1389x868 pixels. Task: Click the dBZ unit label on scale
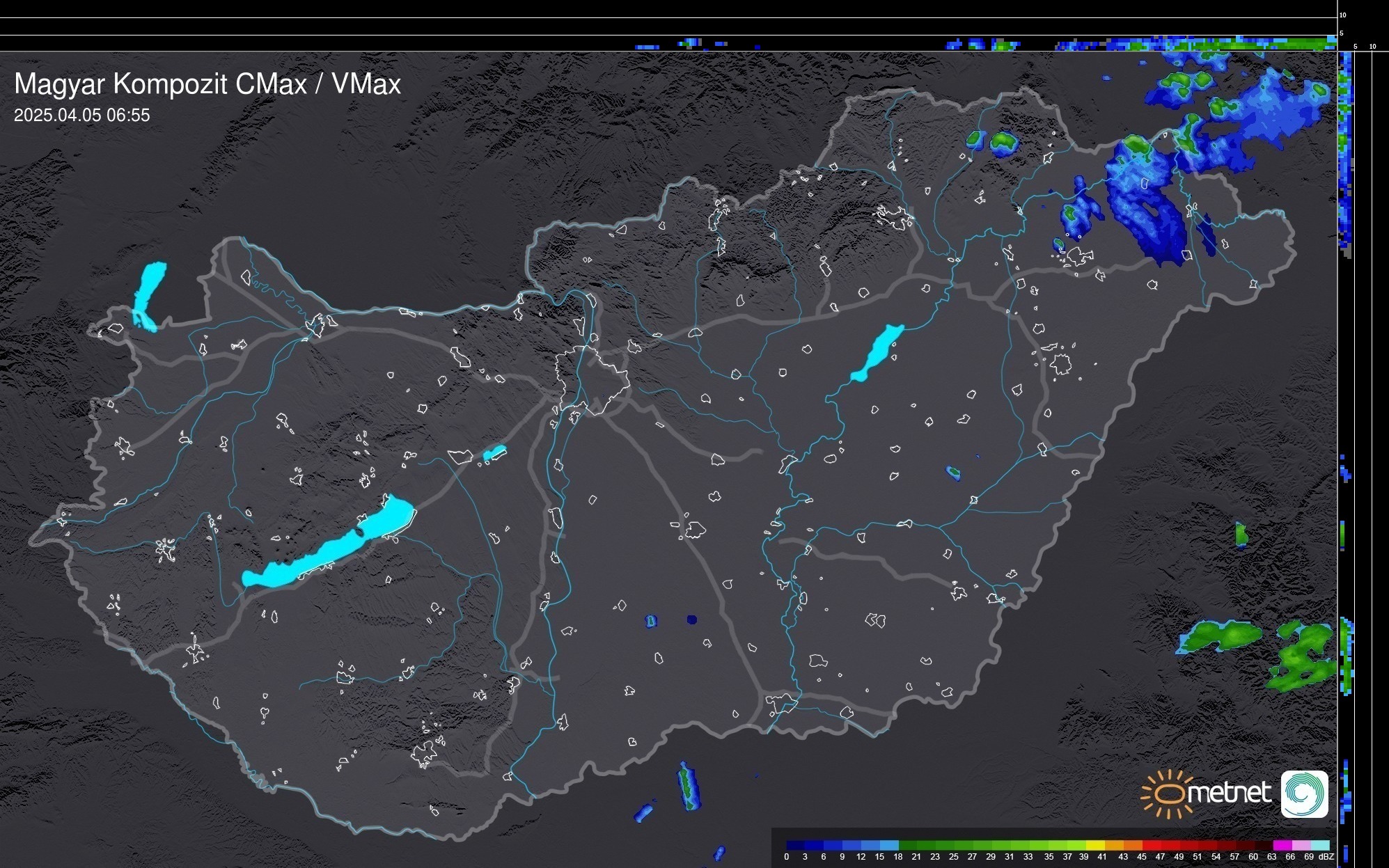coord(1326,857)
